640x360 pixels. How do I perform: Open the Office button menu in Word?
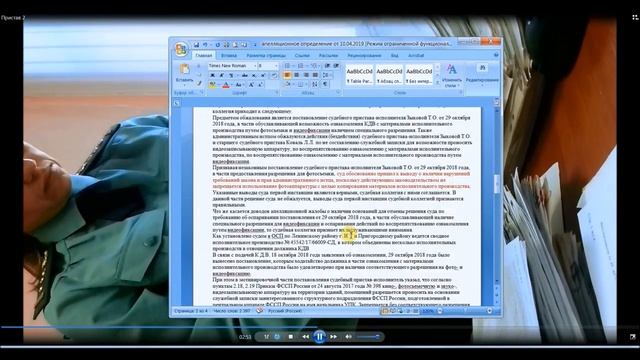[x=181, y=49]
